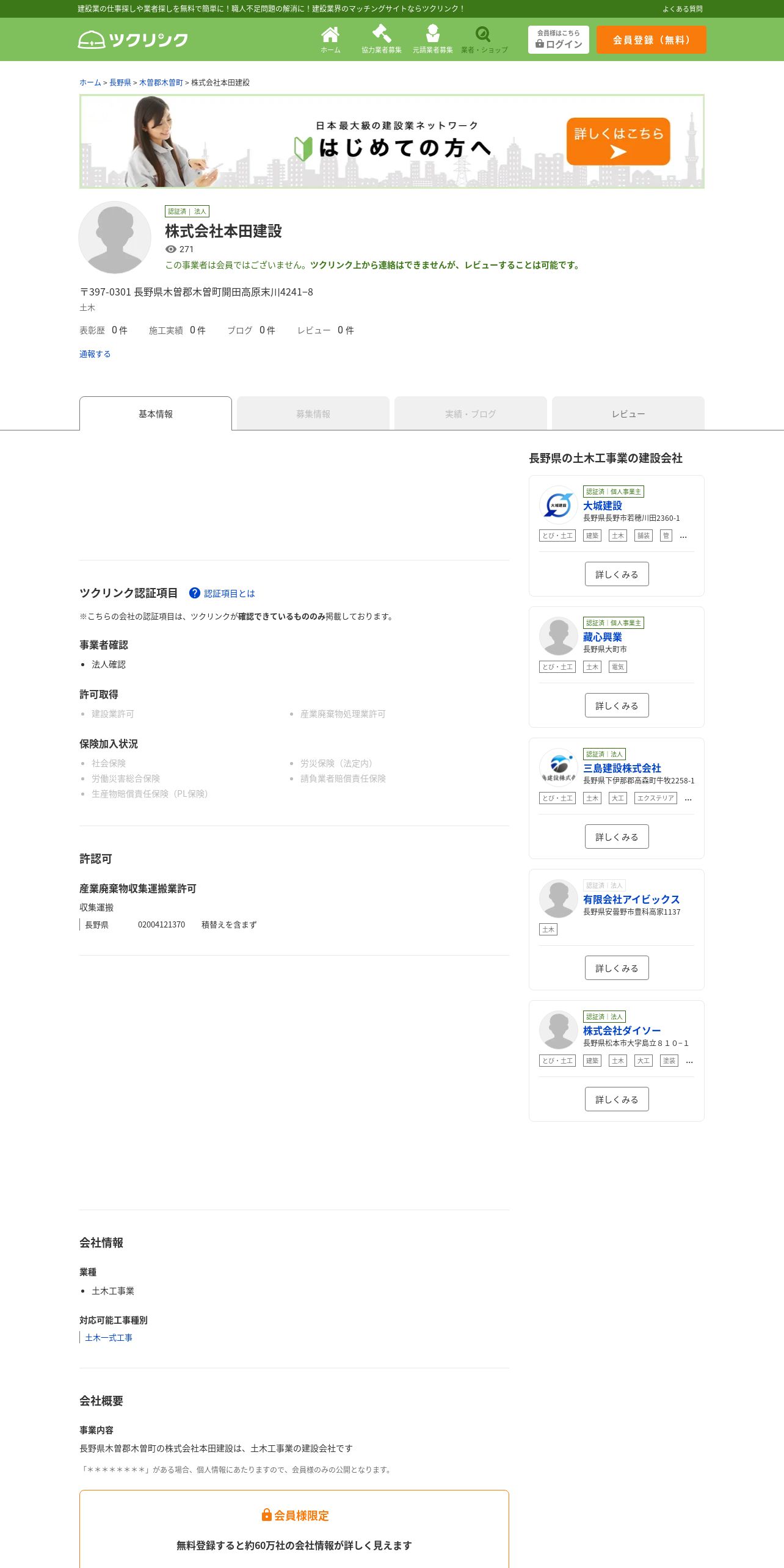Click ellipsis on 株式会社ダイソー tags
The height and width of the screenshot is (1568, 784).
(x=689, y=1061)
